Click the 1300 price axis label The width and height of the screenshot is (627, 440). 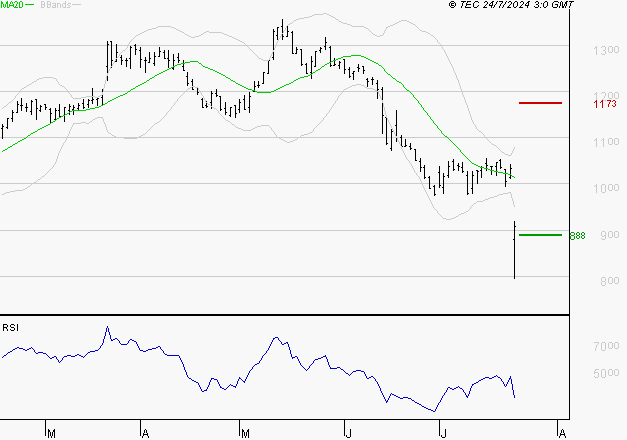pyautogui.click(x=606, y=51)
